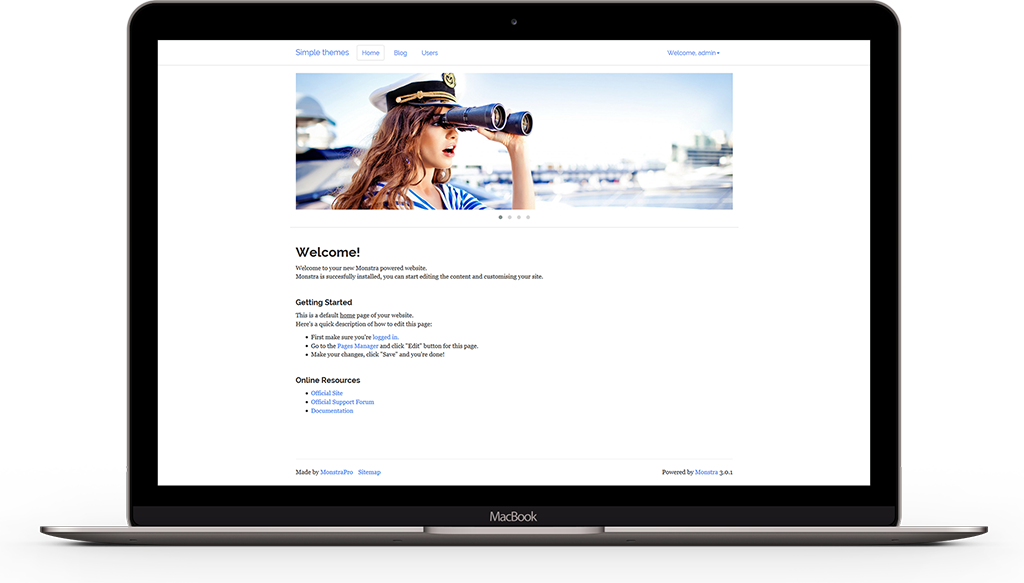Switch to the Users tab
Screen dimensions: 1024x583
click(x=429, y=52)
